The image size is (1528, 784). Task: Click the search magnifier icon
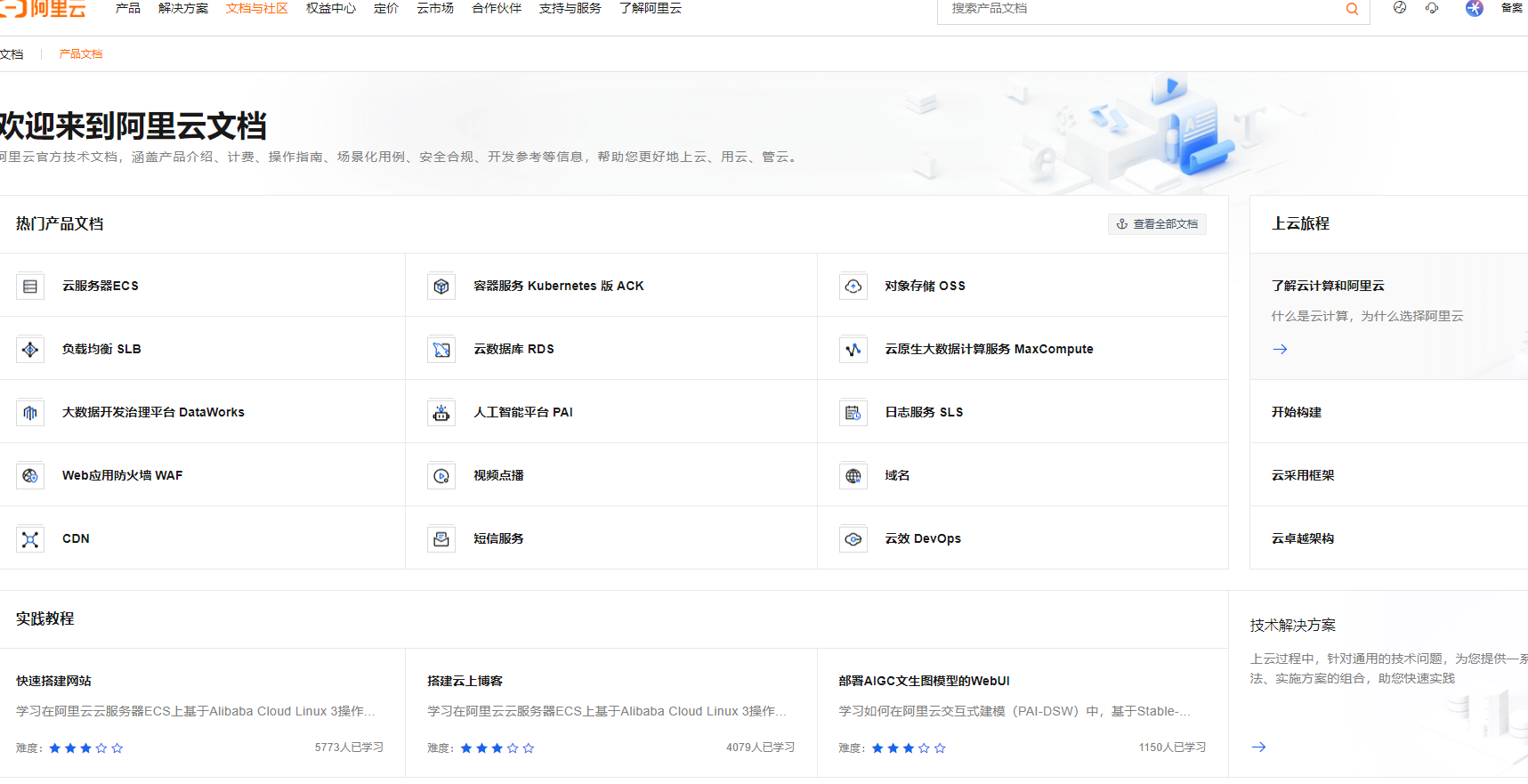[1352, 9]
